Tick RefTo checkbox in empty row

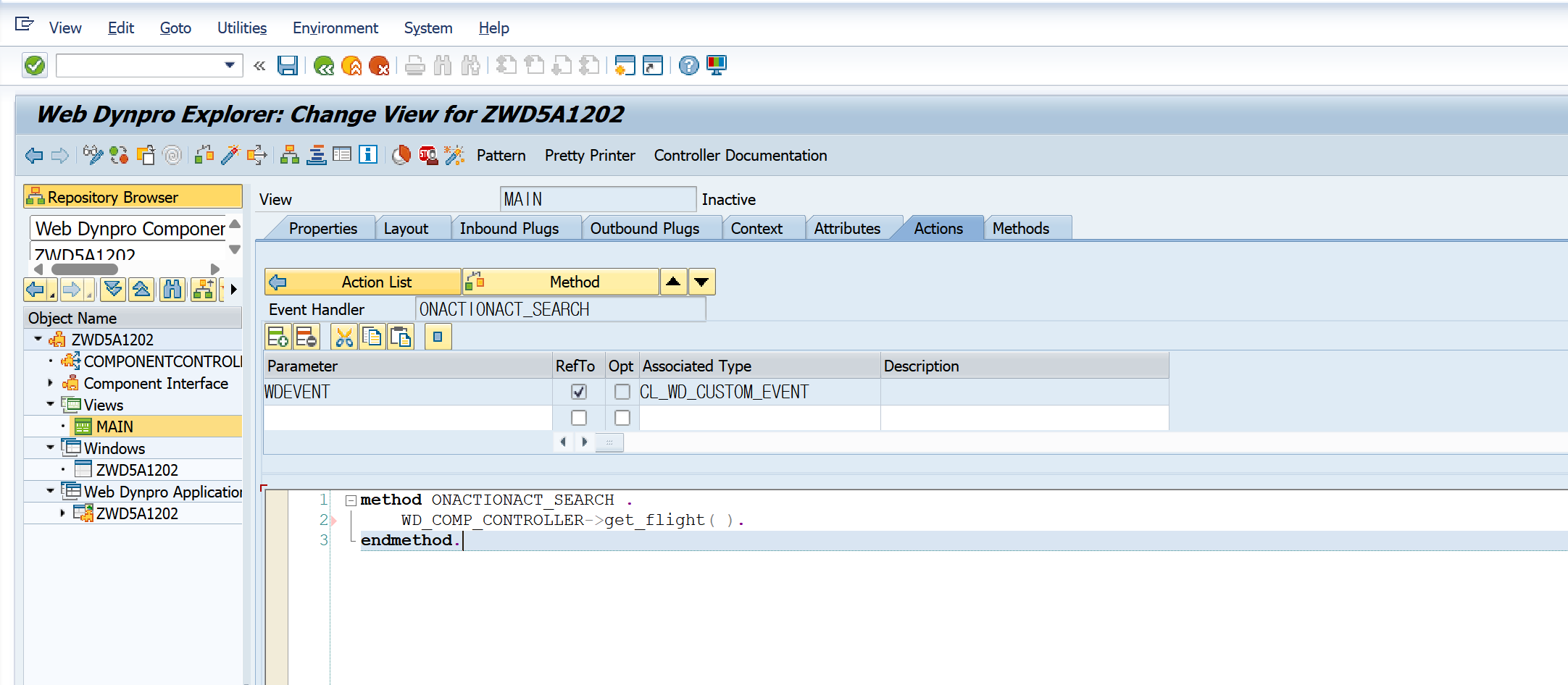point(579,418)
